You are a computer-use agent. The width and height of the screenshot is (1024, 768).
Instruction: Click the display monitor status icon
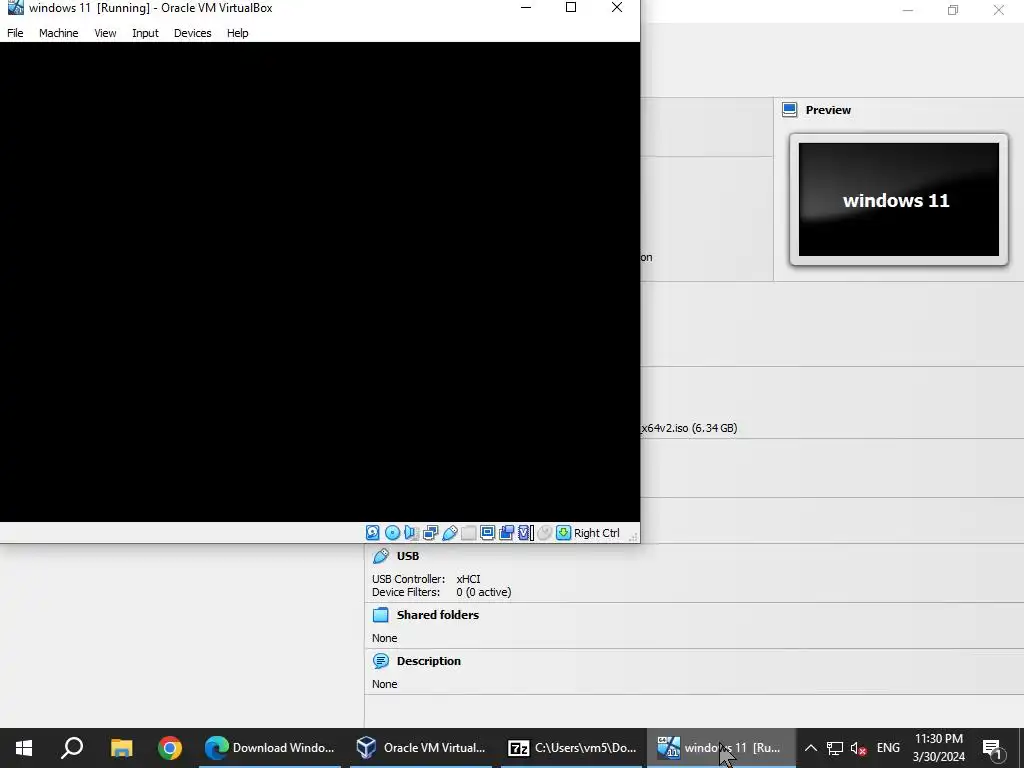487,533
